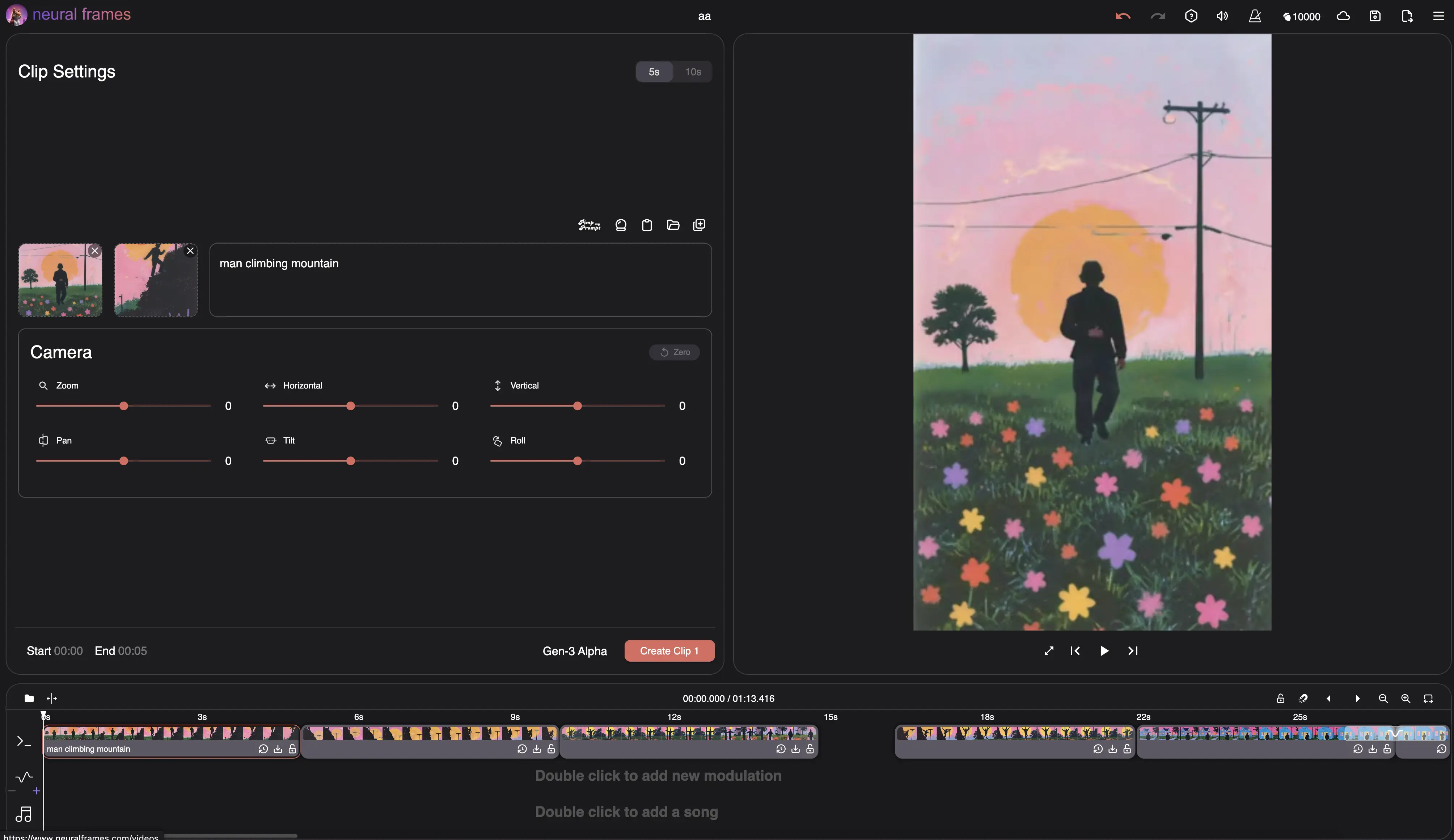This screenshot has height=840, width=1454.
Task: Click the export file icon in header
Action: (x=1407, y=16)
